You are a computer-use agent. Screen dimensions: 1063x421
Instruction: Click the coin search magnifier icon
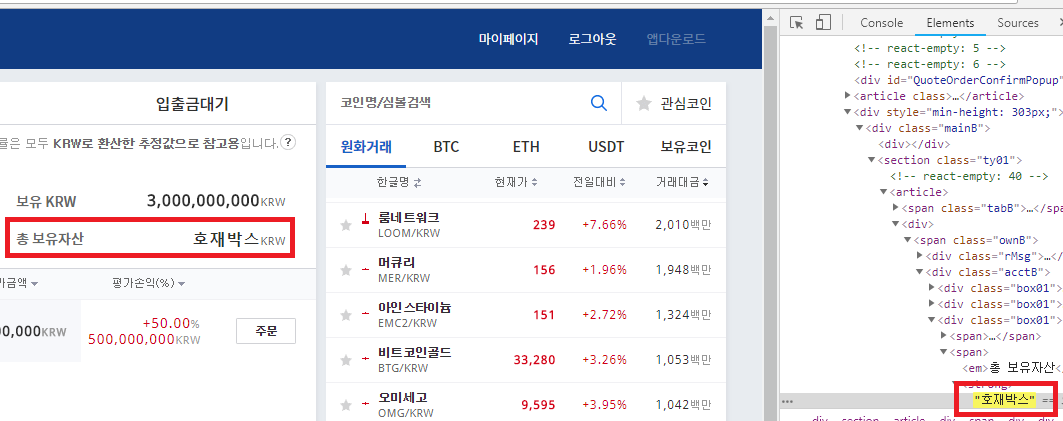click(x=599, y=102)
